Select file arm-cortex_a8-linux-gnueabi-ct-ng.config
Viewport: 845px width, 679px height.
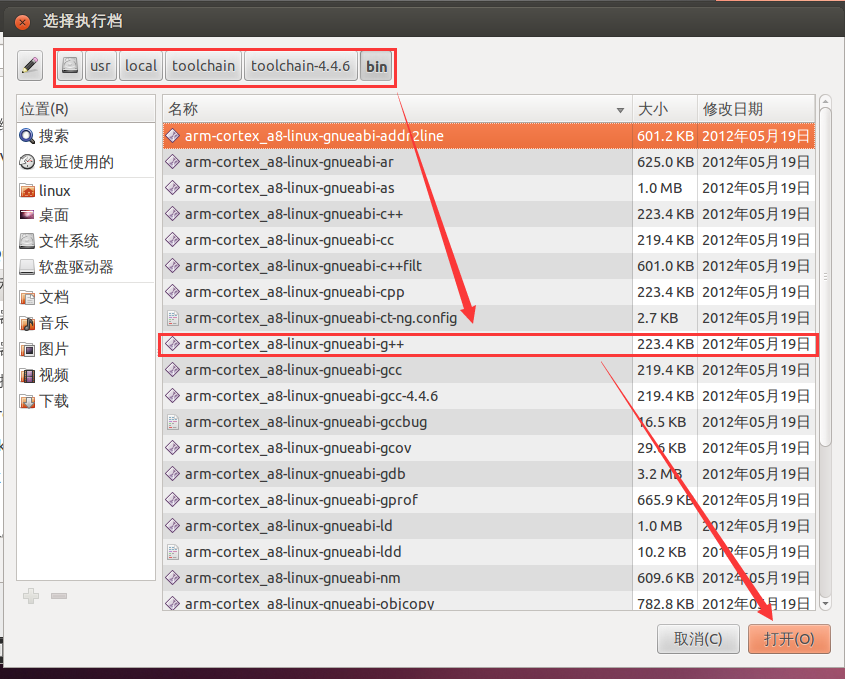coord(489,318)
